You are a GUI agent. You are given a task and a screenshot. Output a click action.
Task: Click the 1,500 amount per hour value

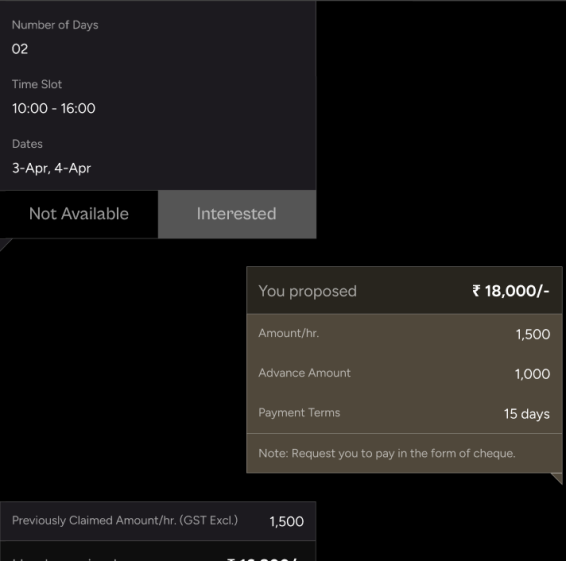pos(533,334)
